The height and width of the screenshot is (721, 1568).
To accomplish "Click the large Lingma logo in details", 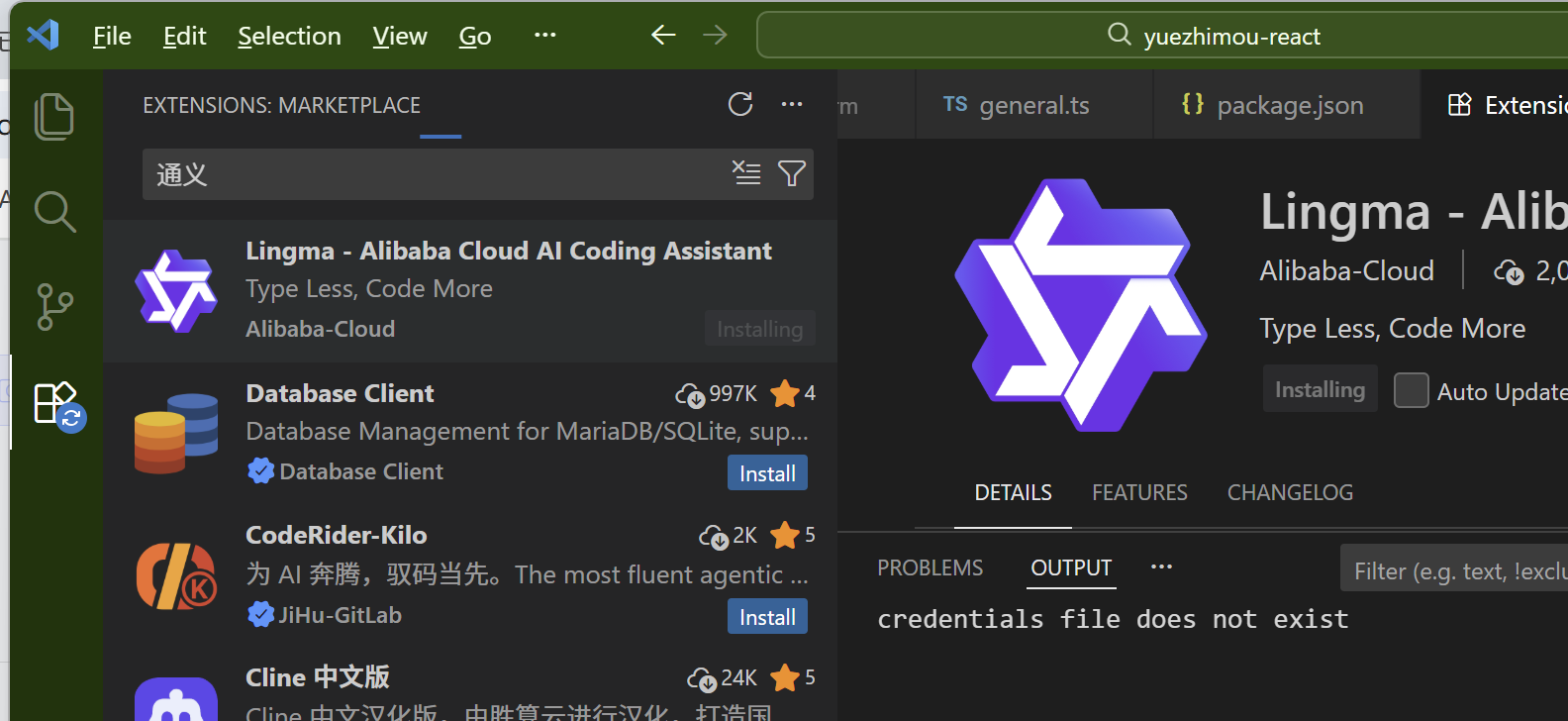I will (1080, 305).
